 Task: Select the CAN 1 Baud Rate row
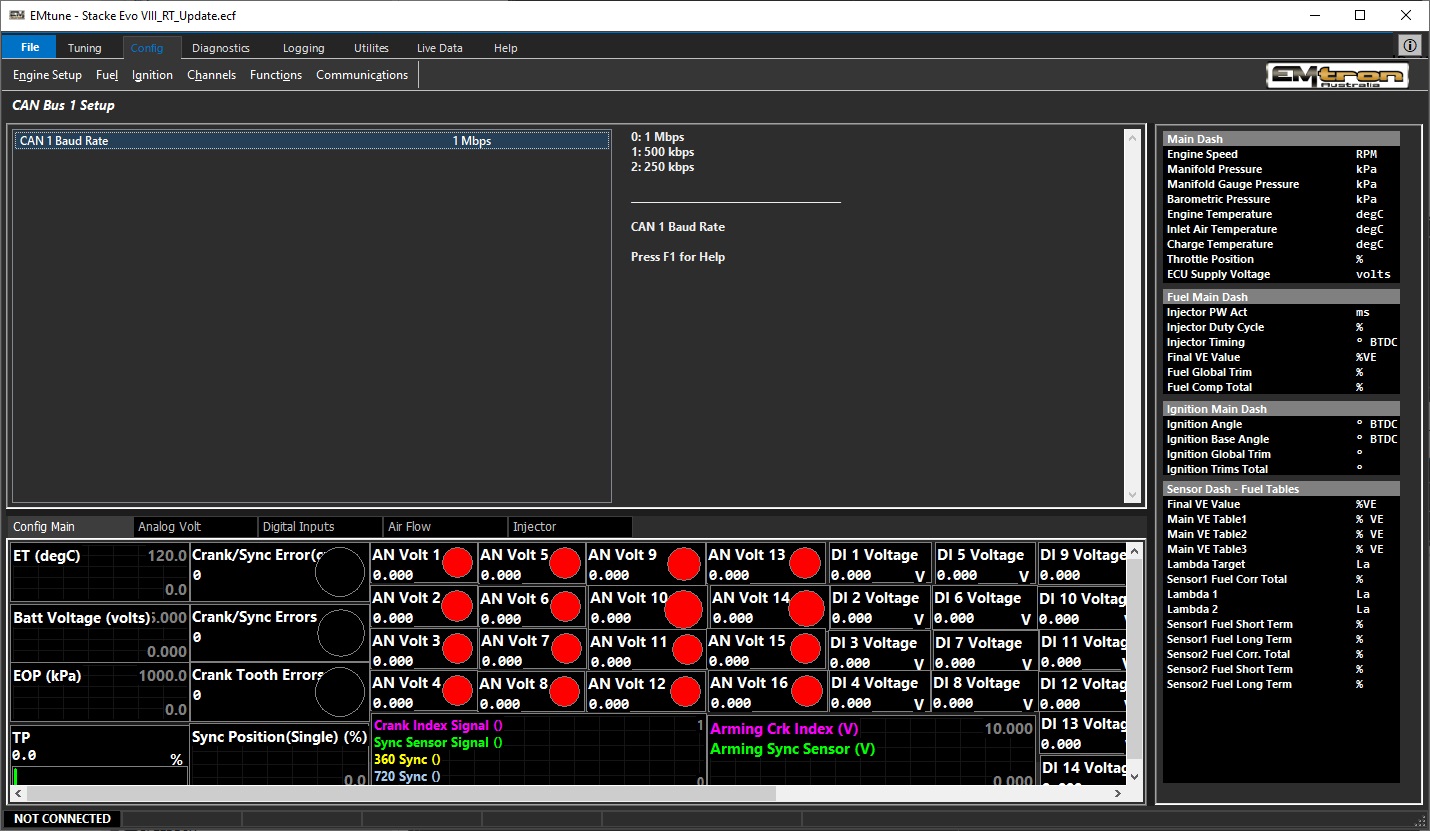pyautogui.click(x=312, y=141)
